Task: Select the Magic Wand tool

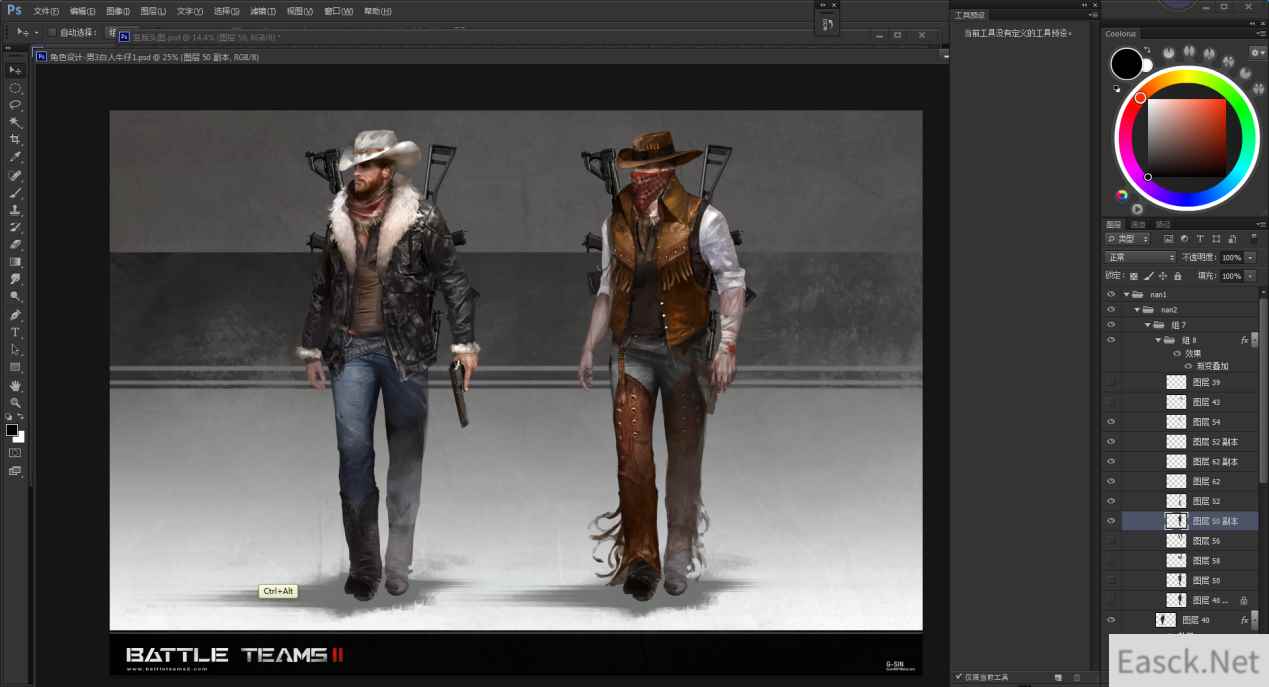Action: click(15, 122)
